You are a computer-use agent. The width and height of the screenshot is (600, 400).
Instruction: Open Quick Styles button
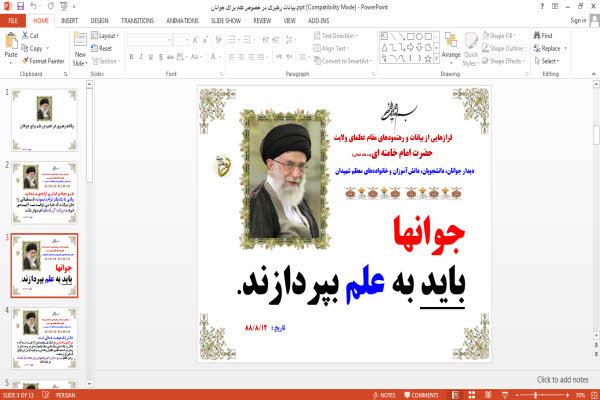pos(471,49)
